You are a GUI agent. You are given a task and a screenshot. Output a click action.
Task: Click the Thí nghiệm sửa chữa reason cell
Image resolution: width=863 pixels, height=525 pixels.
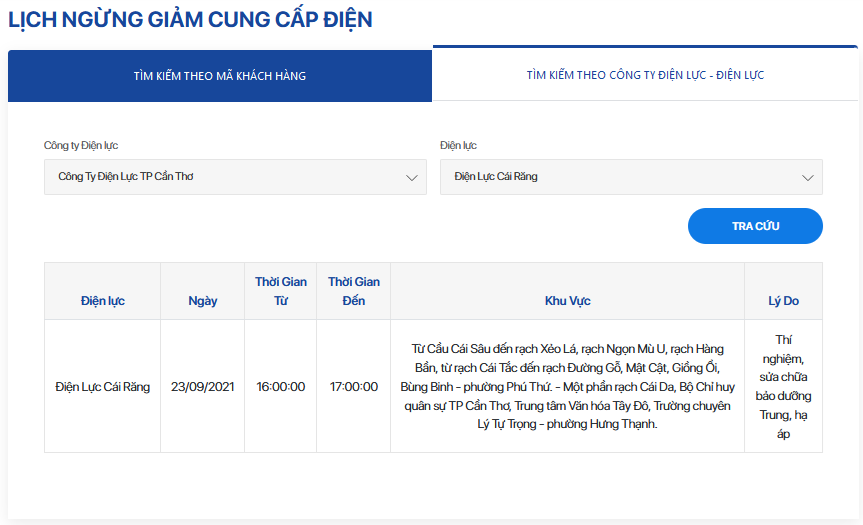(783, 386)
